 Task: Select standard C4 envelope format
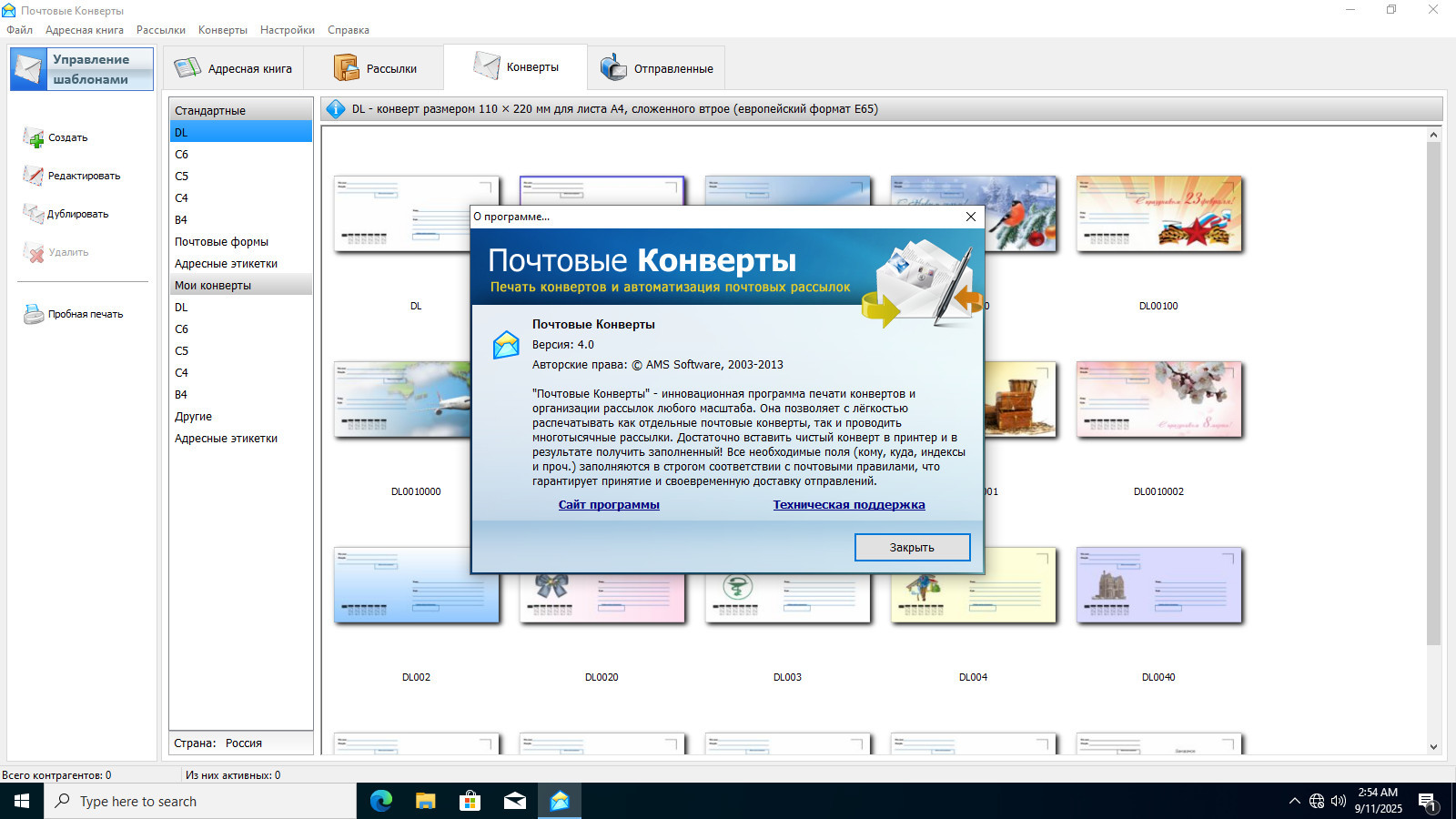click(x=241, y=197)
